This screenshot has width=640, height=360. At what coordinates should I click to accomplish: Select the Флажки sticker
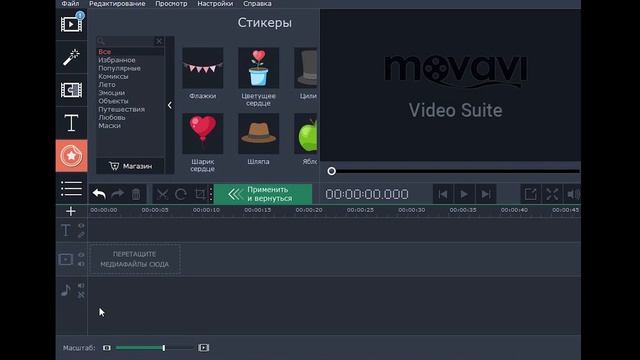(202, 68)
